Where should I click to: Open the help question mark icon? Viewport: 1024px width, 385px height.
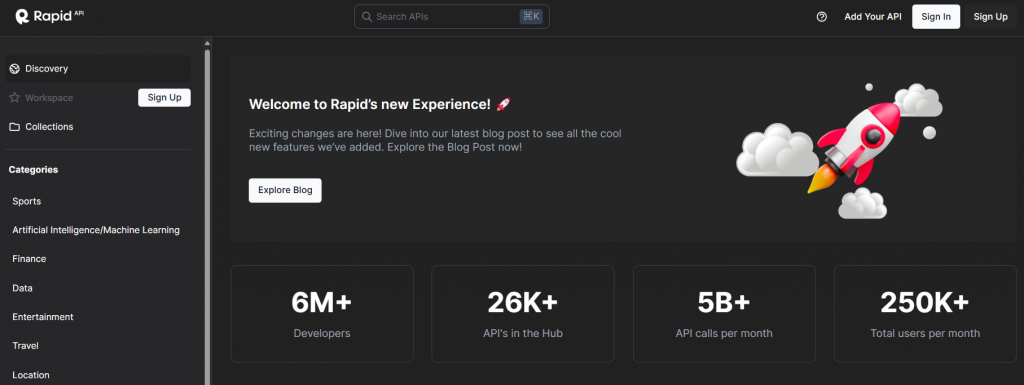(822, 17)
